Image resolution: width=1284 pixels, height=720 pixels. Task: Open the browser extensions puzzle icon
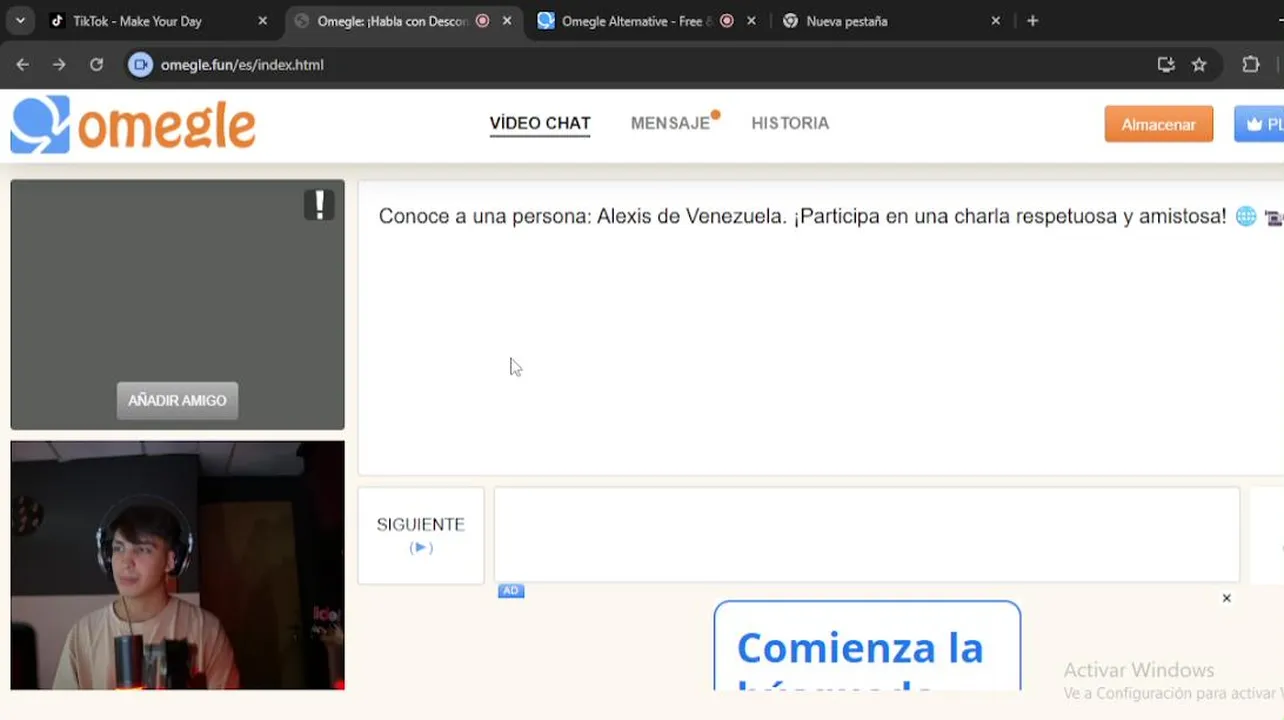point(1251,65)
